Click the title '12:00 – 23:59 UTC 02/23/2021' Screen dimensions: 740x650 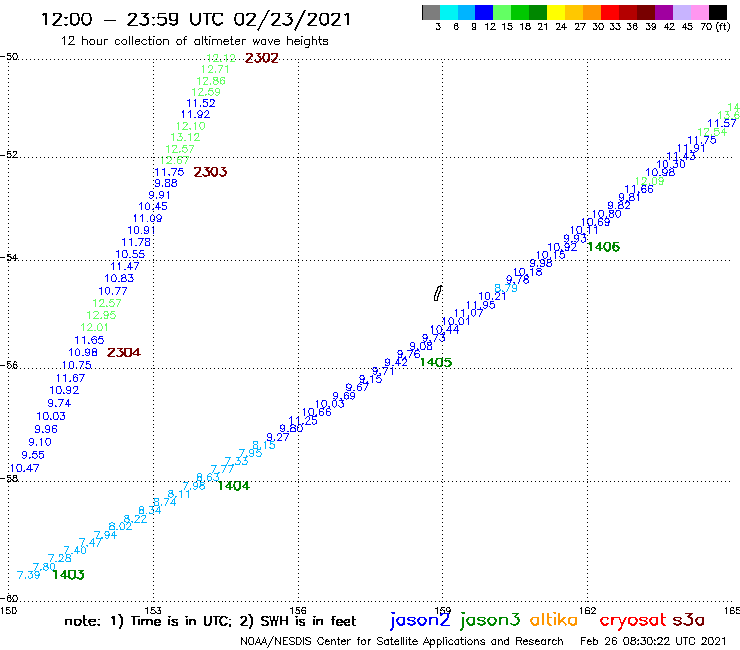click(x=196, y=19)
